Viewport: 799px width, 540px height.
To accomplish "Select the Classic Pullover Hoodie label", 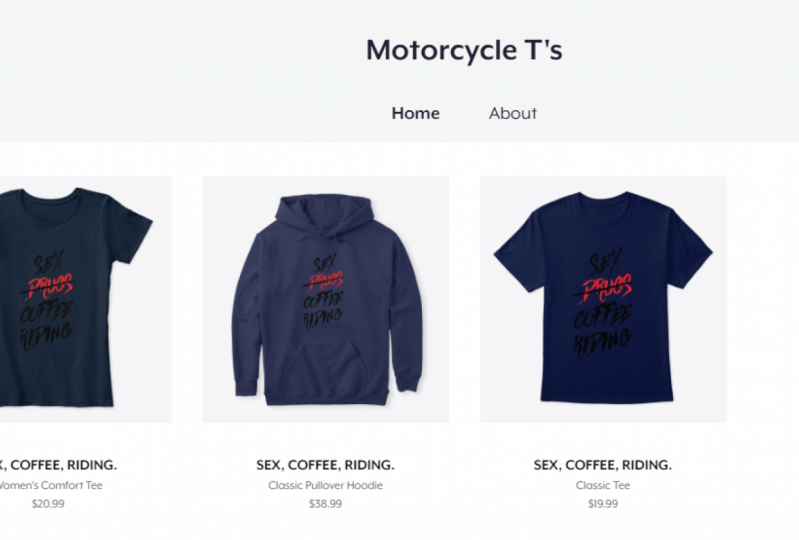I will [325, 485].
